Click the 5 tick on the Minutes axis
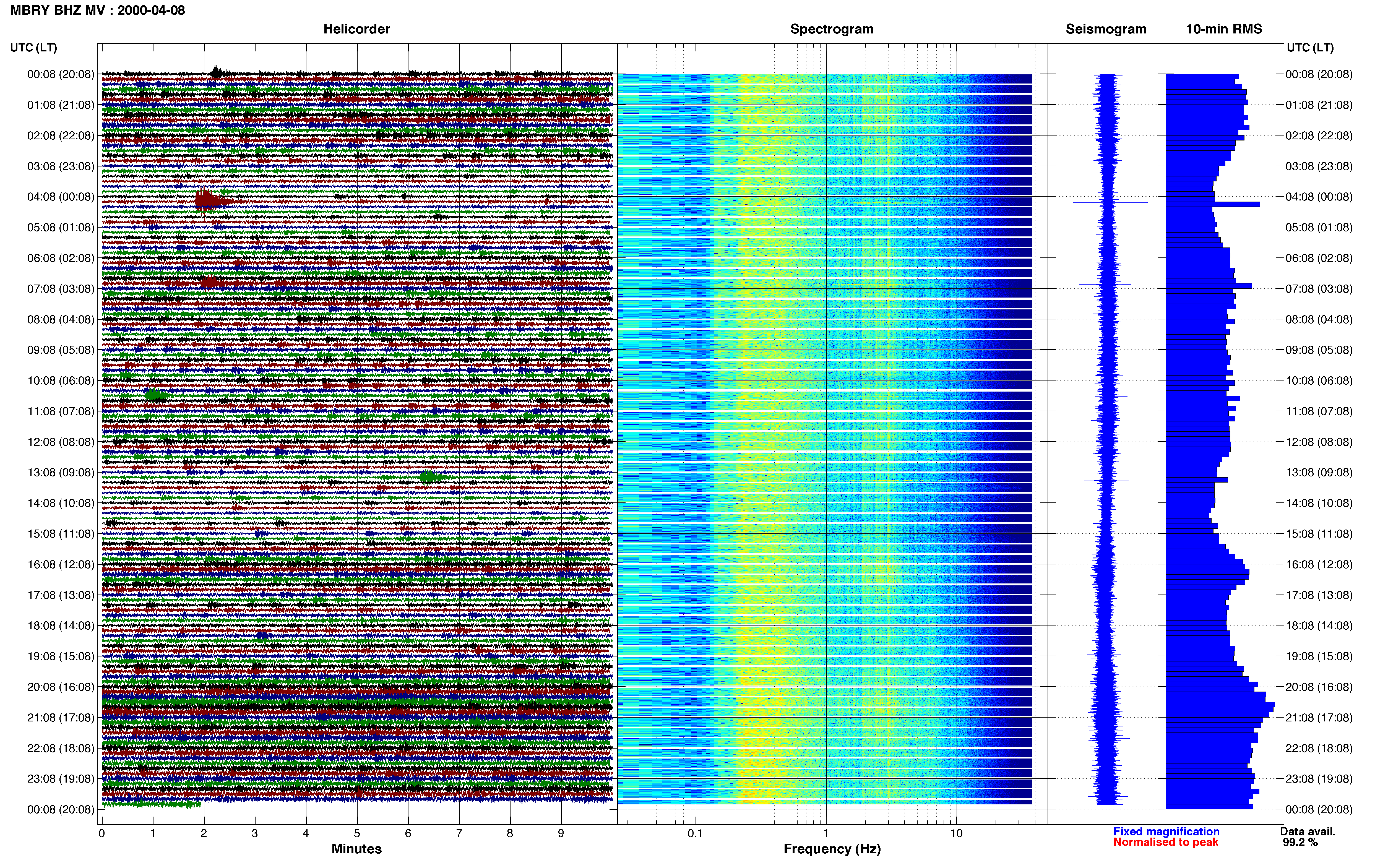This screenshot has height=868, width=1388. click(357, 833)
